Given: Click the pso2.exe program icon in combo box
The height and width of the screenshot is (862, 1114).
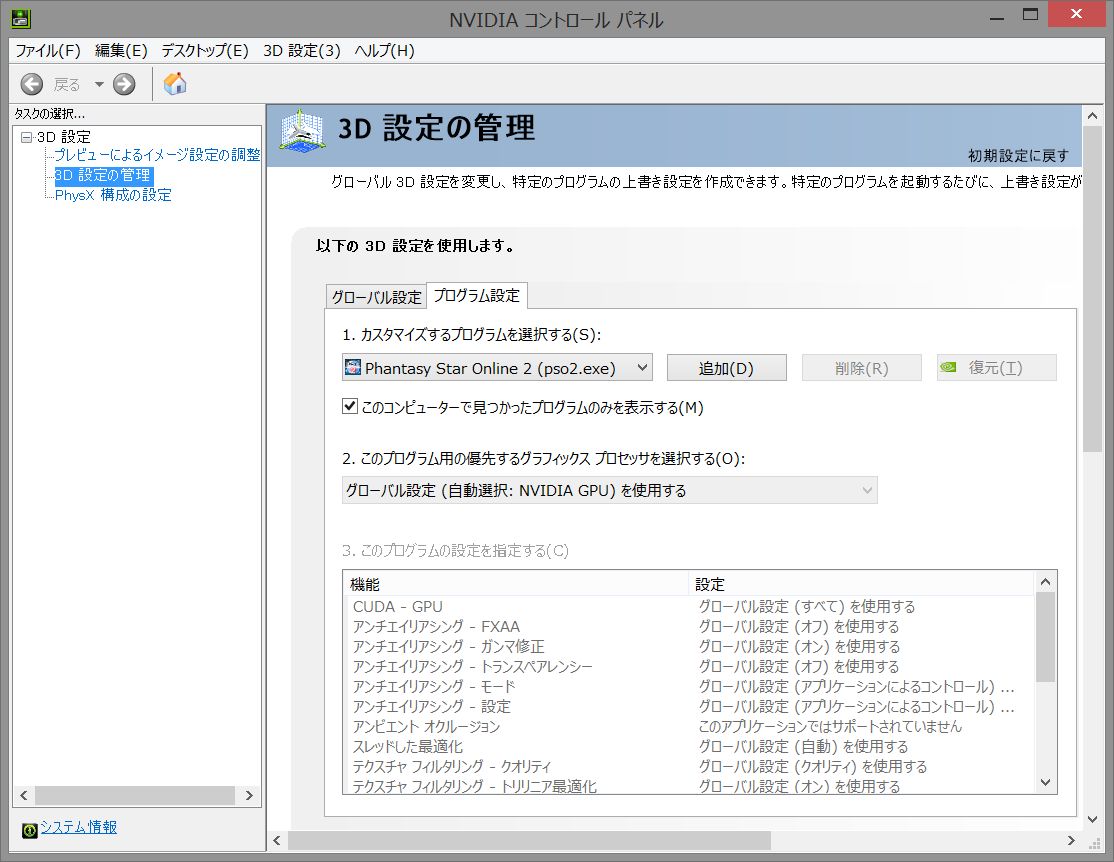Looking at the screenshot, I should (352, 367).
